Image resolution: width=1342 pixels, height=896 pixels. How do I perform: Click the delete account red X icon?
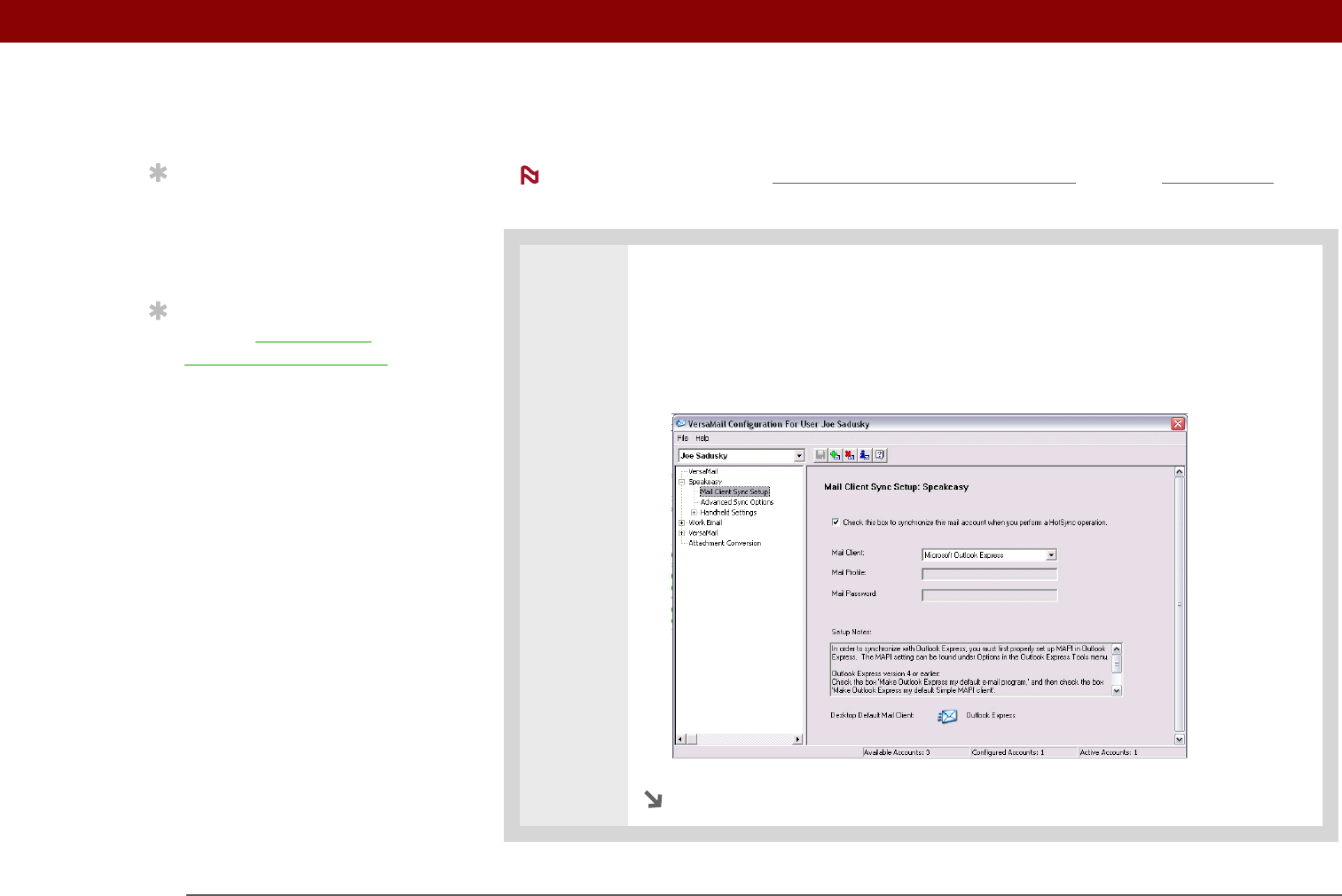click(x=850, y=455)
